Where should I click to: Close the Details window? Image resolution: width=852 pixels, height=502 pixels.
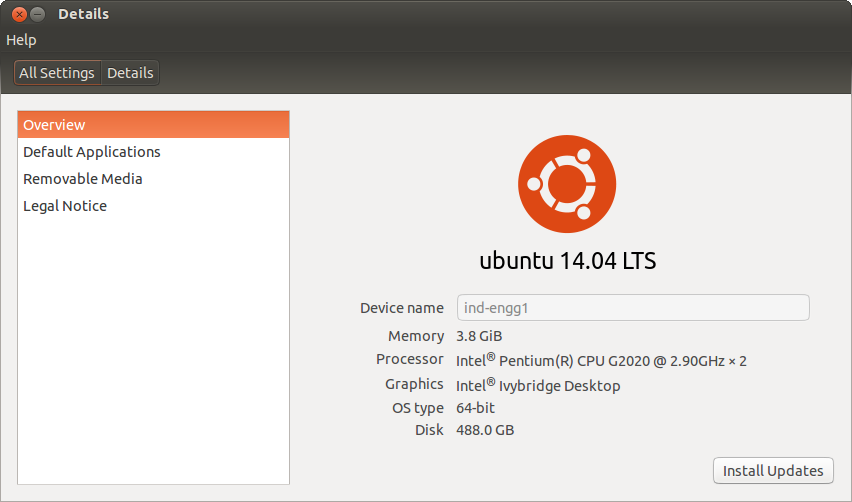click(x=19, y=14)
